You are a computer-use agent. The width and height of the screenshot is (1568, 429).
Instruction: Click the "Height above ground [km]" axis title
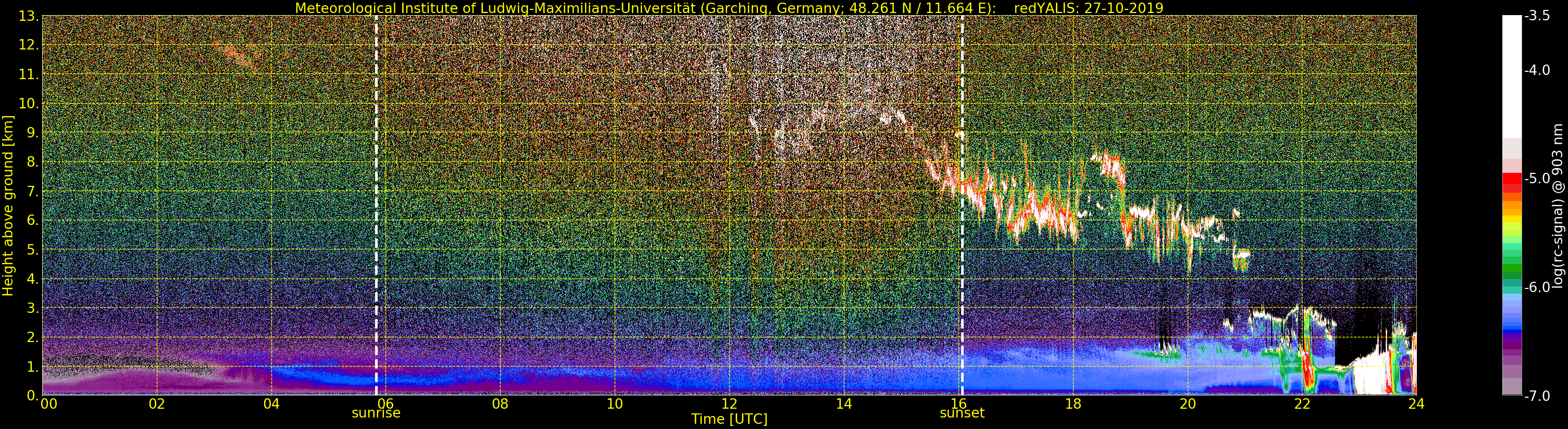coord(8,205)
